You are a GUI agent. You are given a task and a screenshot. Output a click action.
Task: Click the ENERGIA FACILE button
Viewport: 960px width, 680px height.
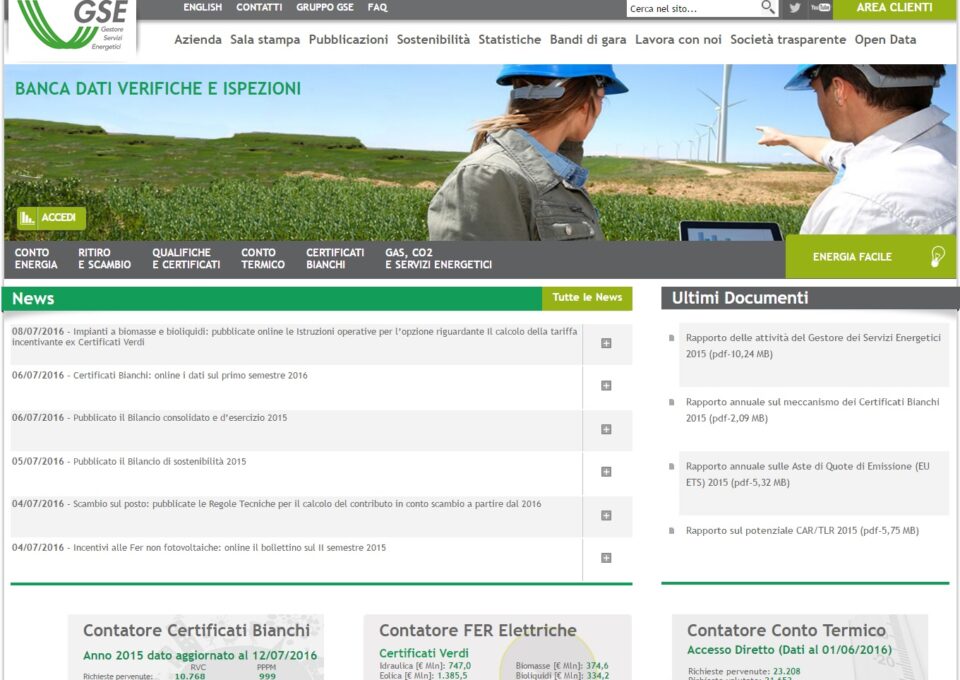pos(871,256)
